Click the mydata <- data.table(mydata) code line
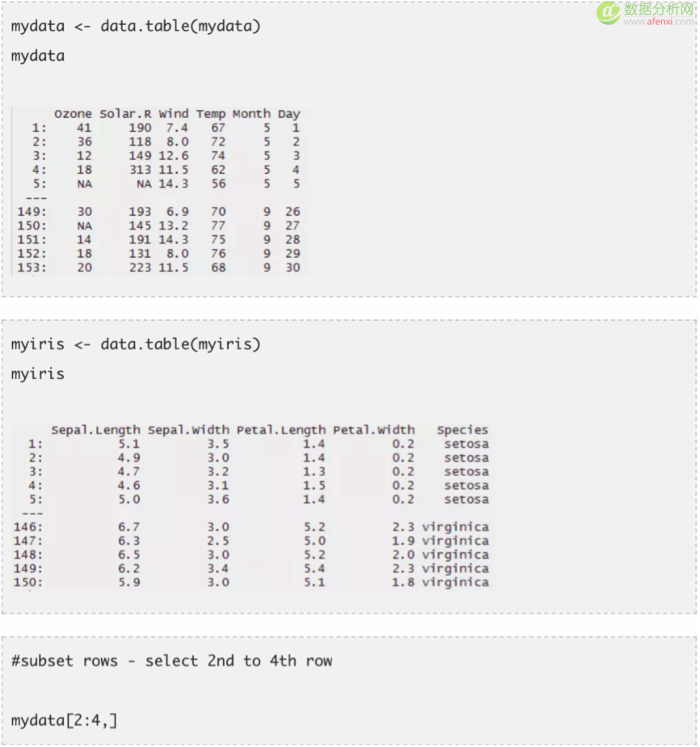Viewport: 700px width, 747px height. coord(136,26)
